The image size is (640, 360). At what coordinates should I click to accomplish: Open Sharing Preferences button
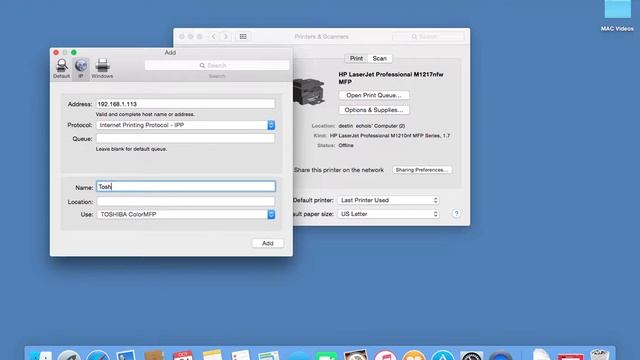[422, 170]
